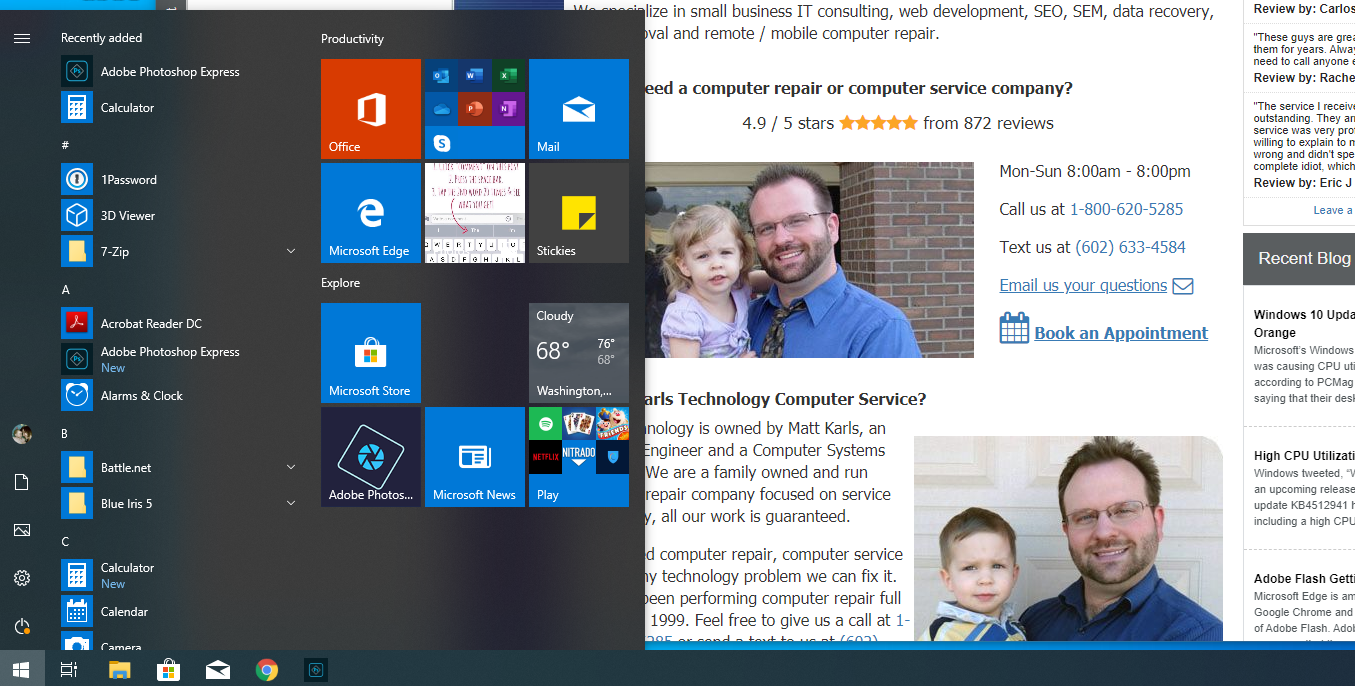Open the Start menu hamburger navigation
The width and height of the screenshot is (1355, 686).
21,37
